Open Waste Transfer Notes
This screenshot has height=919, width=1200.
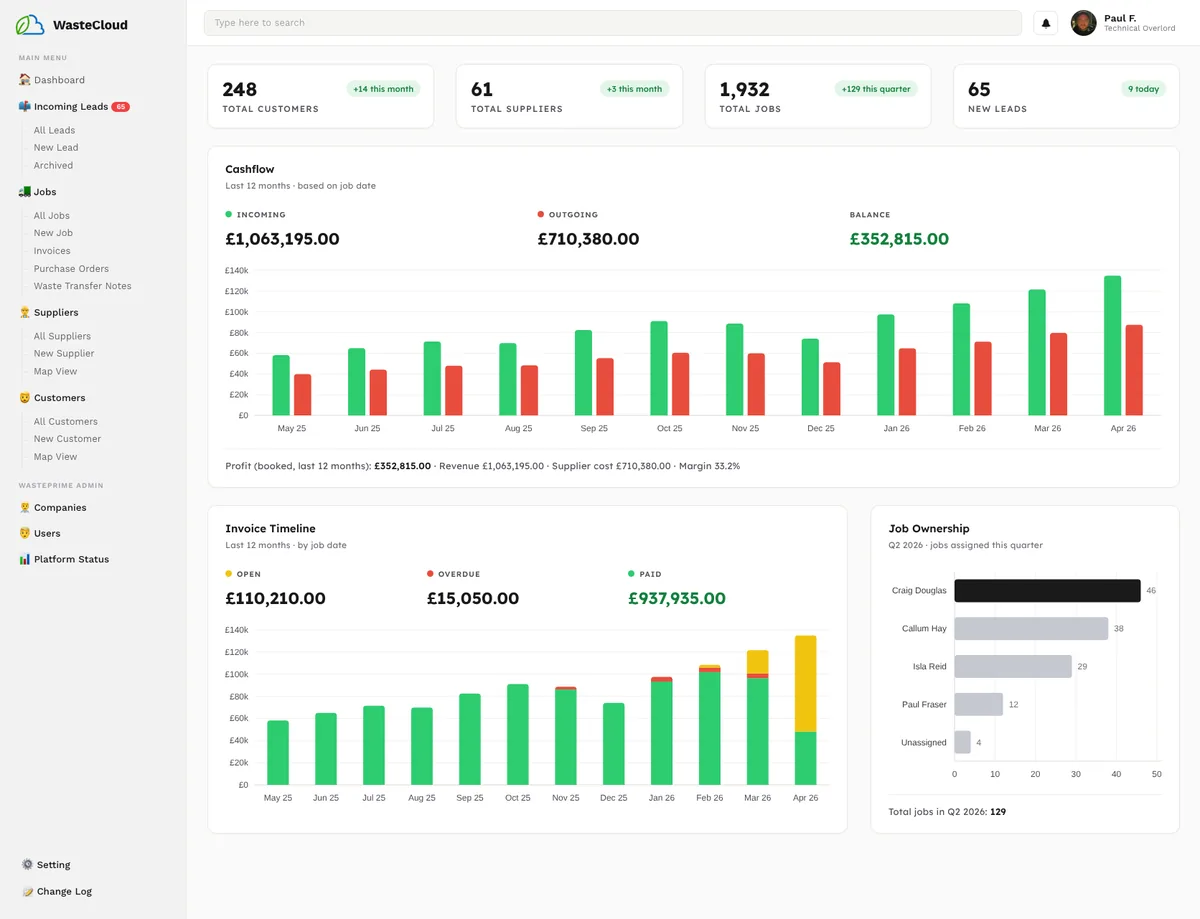[83, 286]
